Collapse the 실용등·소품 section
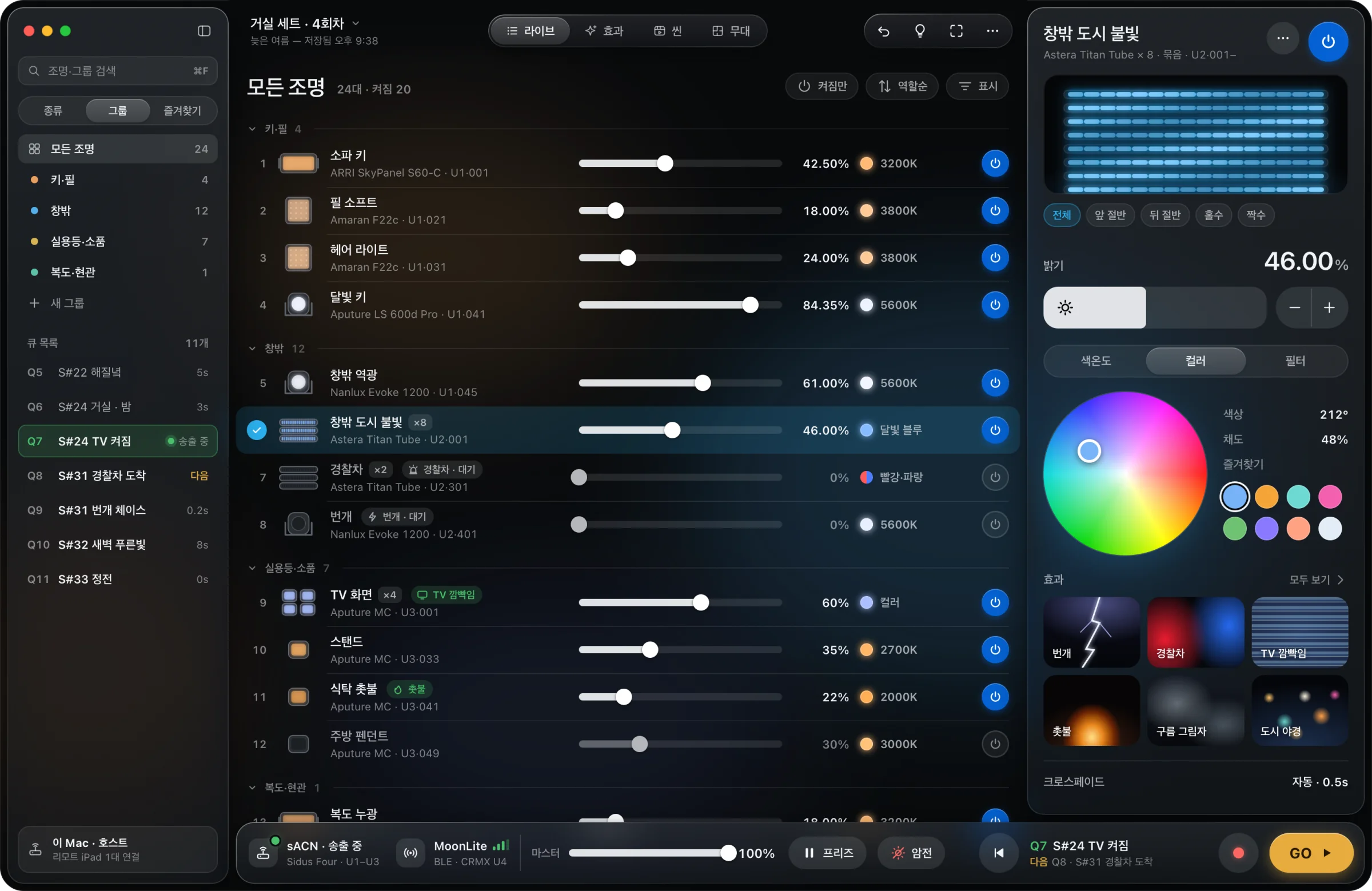The height and width of the screenshot is (891, 1372). [x=253, y=568]
